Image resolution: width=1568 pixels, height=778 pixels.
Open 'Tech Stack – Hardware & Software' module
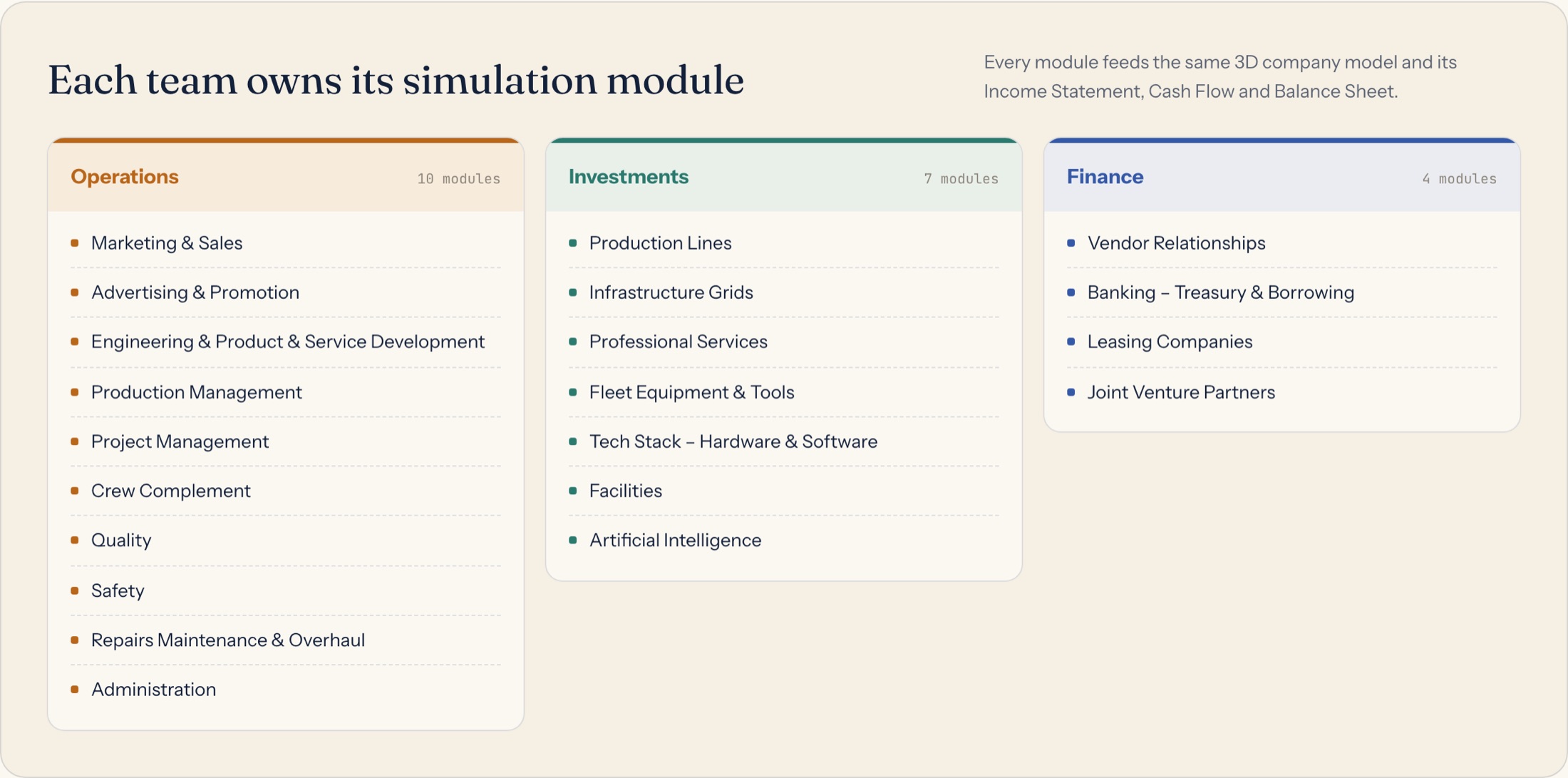coord(783,441)
